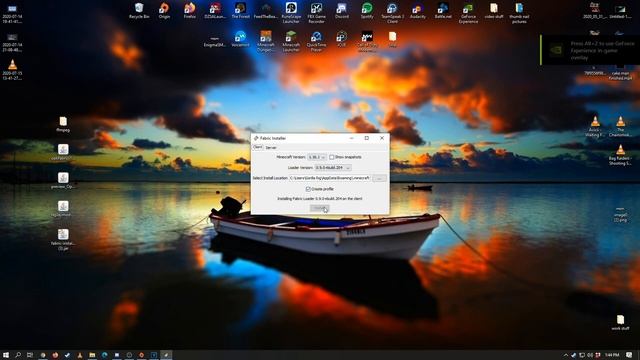The height and width of the screenshot is (360, 640).
Task: Click the install location path field
Action: click(330, 178)
